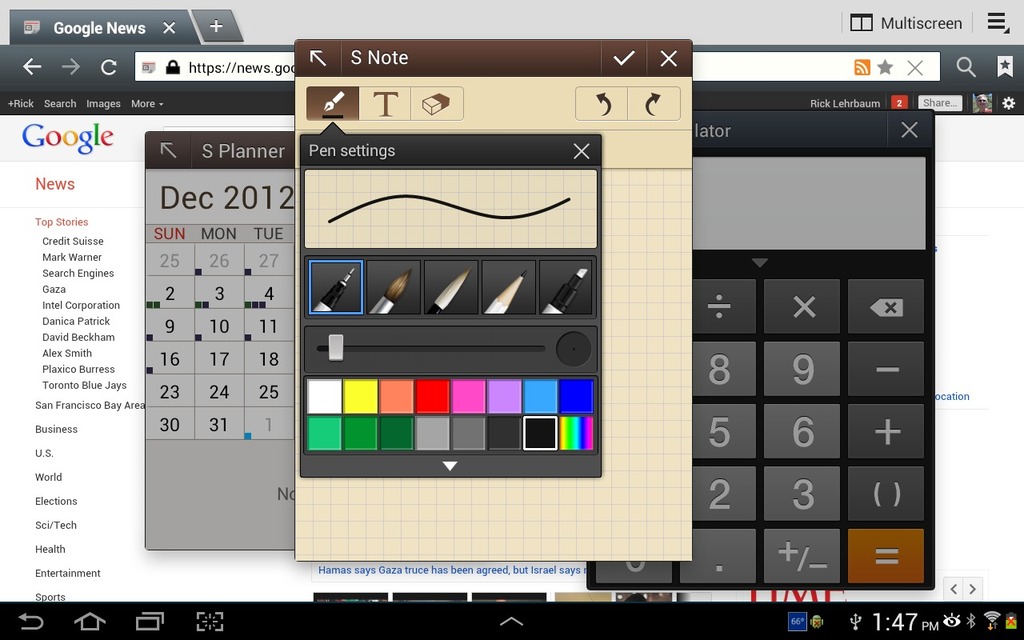Select the pen drawing tool in S Note
The height and width of the screenshot is (640, 1024).
click(332, 104)
